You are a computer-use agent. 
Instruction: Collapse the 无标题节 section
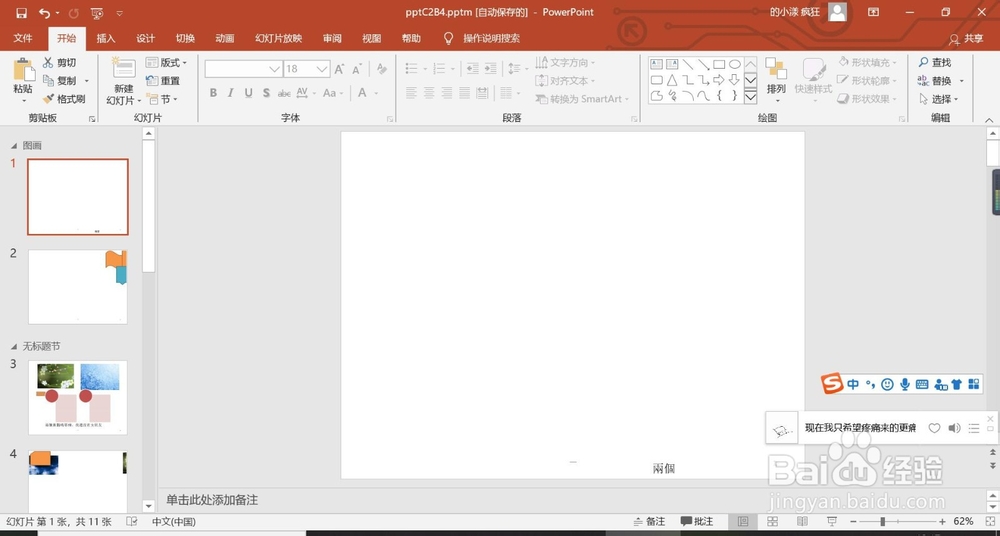[14, 346]
